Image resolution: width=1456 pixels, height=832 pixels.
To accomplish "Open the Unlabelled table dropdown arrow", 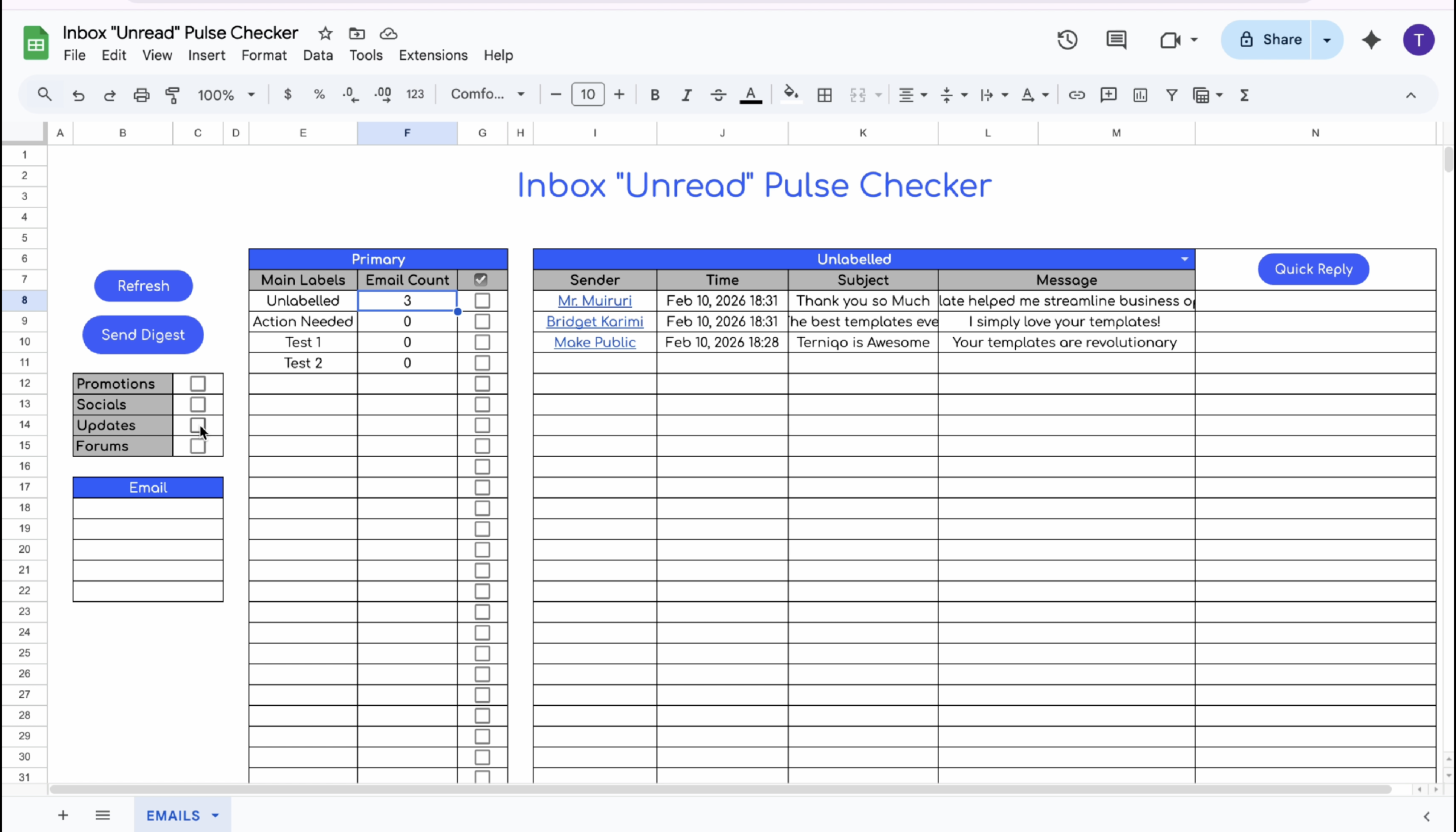I will click(x=1184, y=259).
